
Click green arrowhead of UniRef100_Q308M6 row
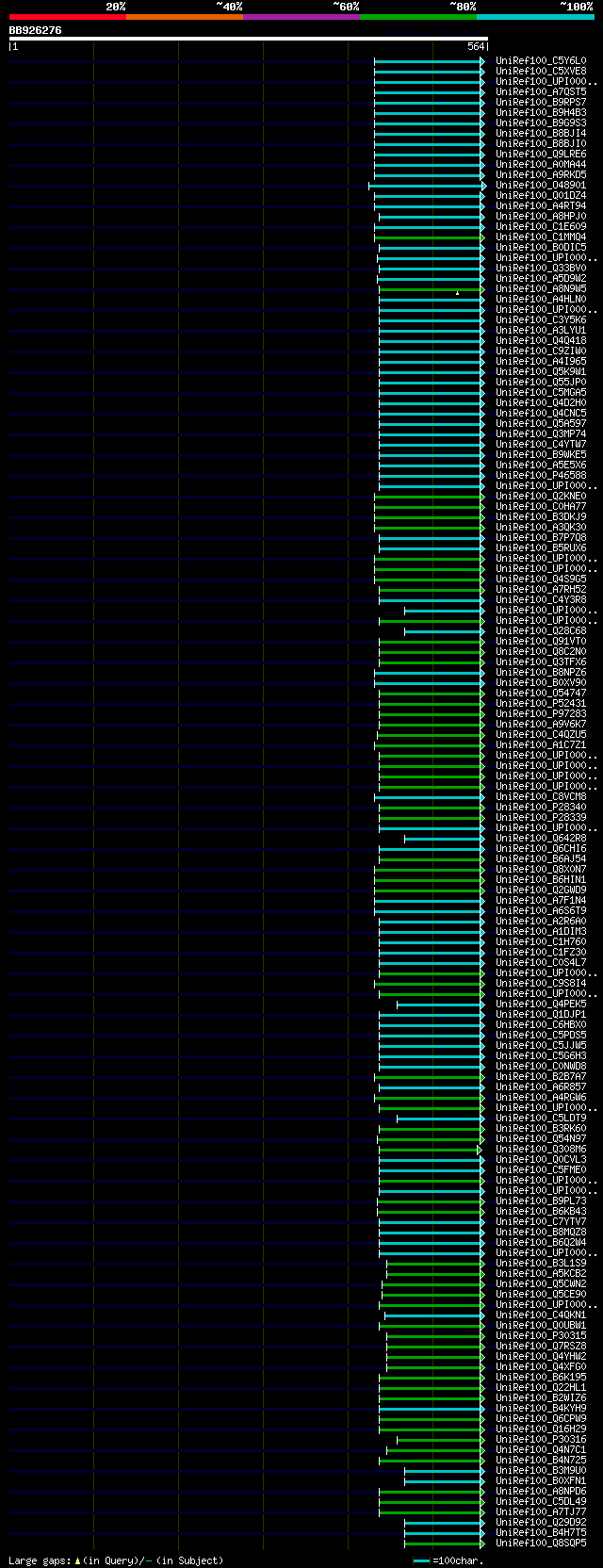(x=480, y=1149)
